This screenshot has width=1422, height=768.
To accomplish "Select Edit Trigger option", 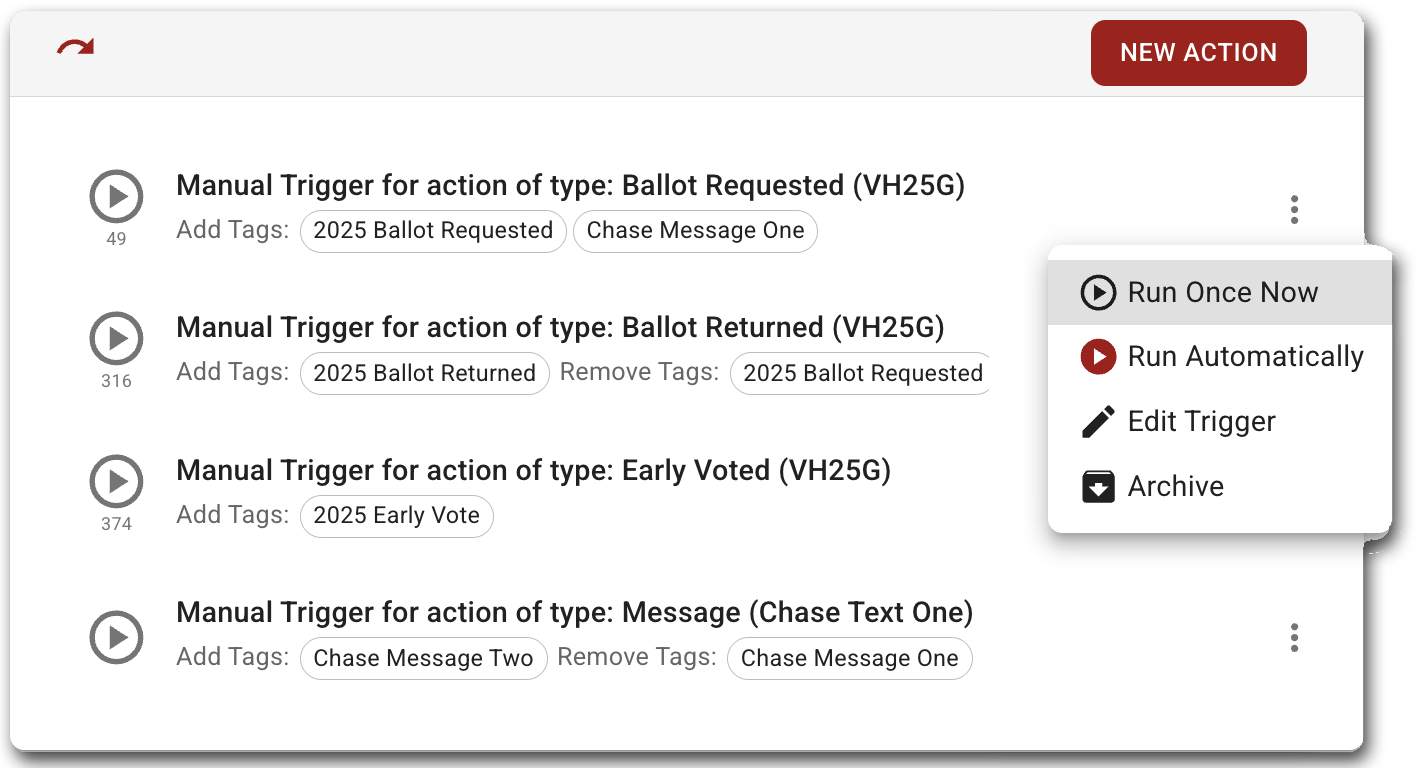I will (x=1201, y=421).
